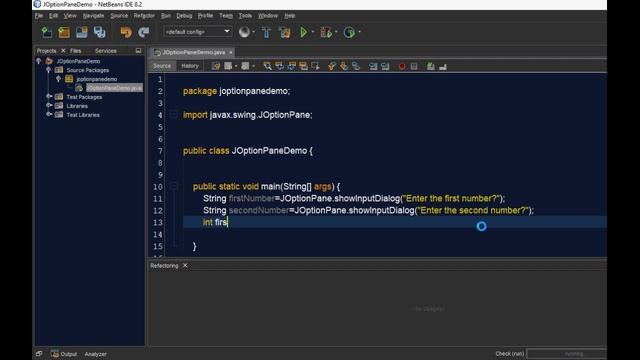
Task: Click Find Selection magnifier icon in editor toolbar
Action: 267,66
